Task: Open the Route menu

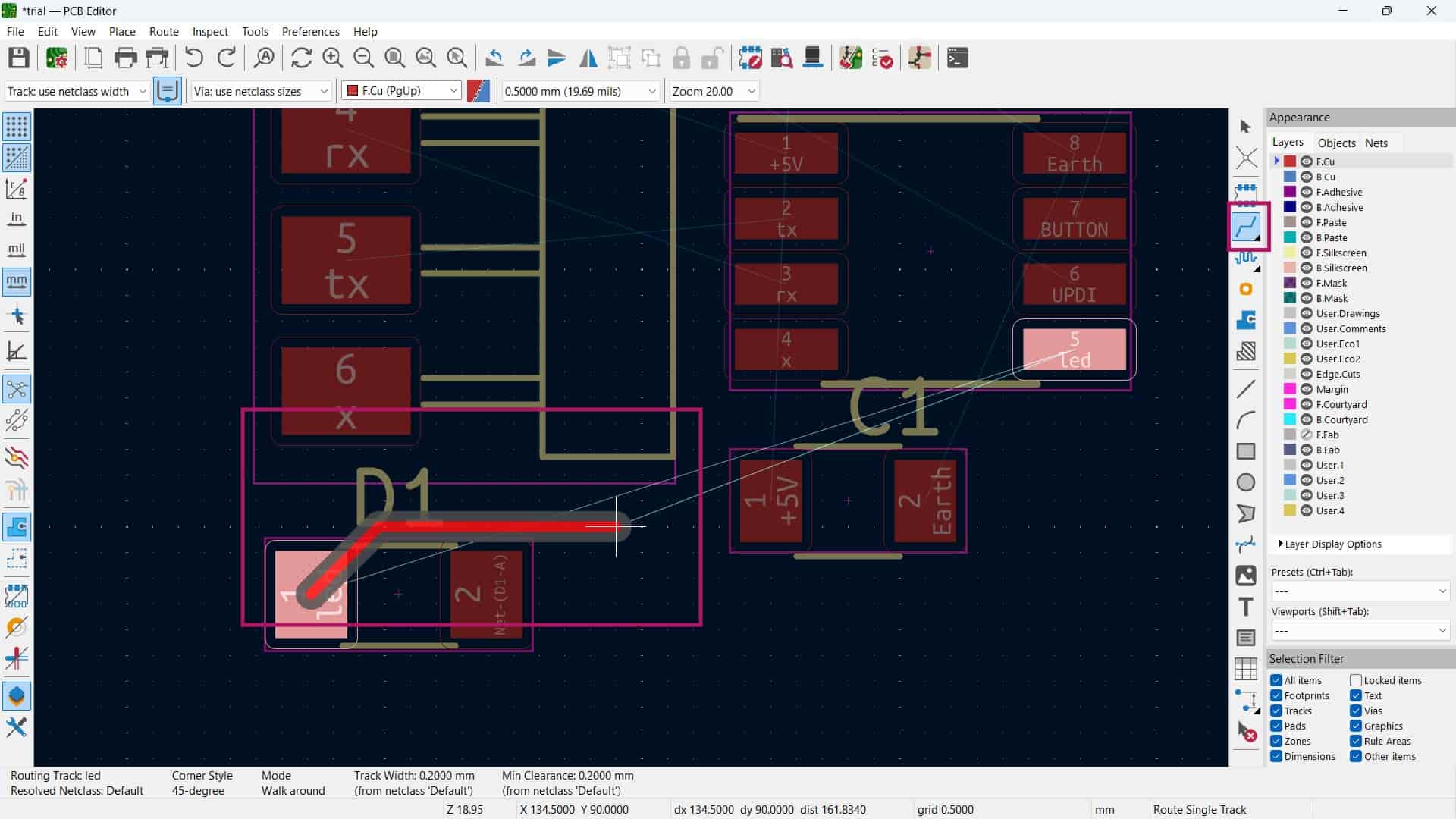Action: 163,31
